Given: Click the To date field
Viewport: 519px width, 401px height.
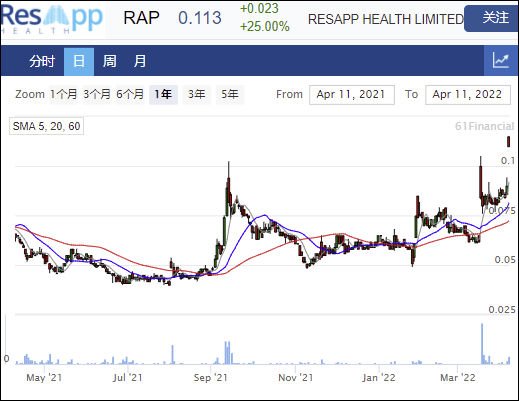Looking at the screenshot, I should (468, 95).
